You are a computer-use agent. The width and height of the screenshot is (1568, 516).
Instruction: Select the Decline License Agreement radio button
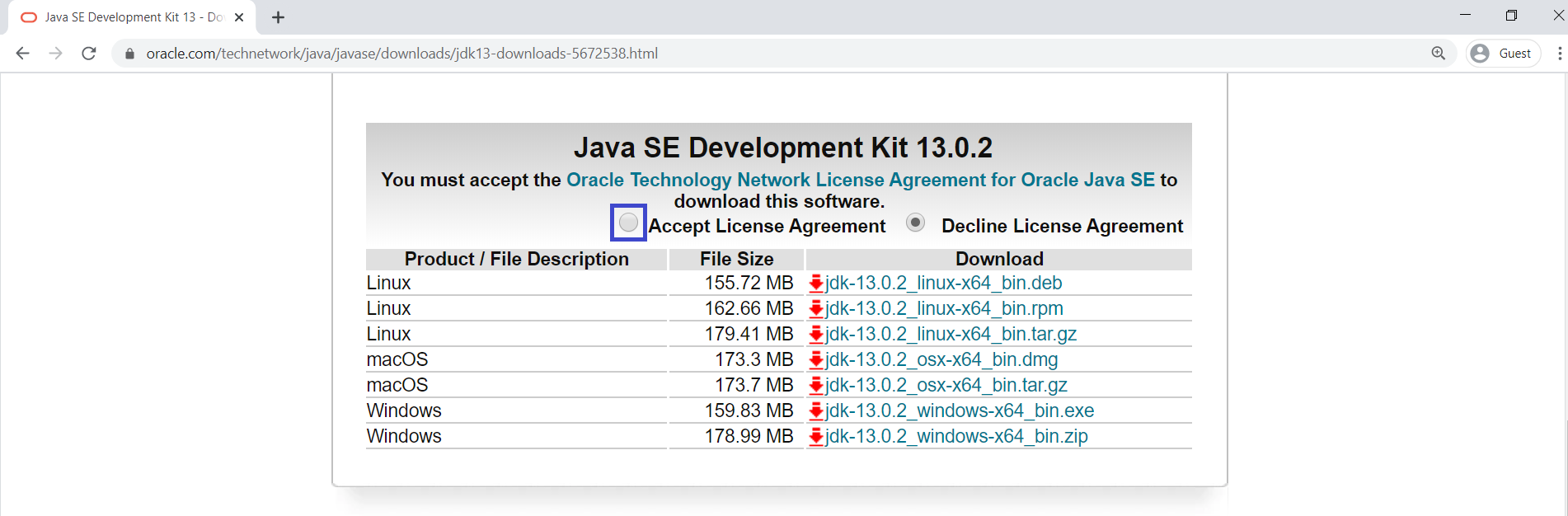[x=915, y=223]
